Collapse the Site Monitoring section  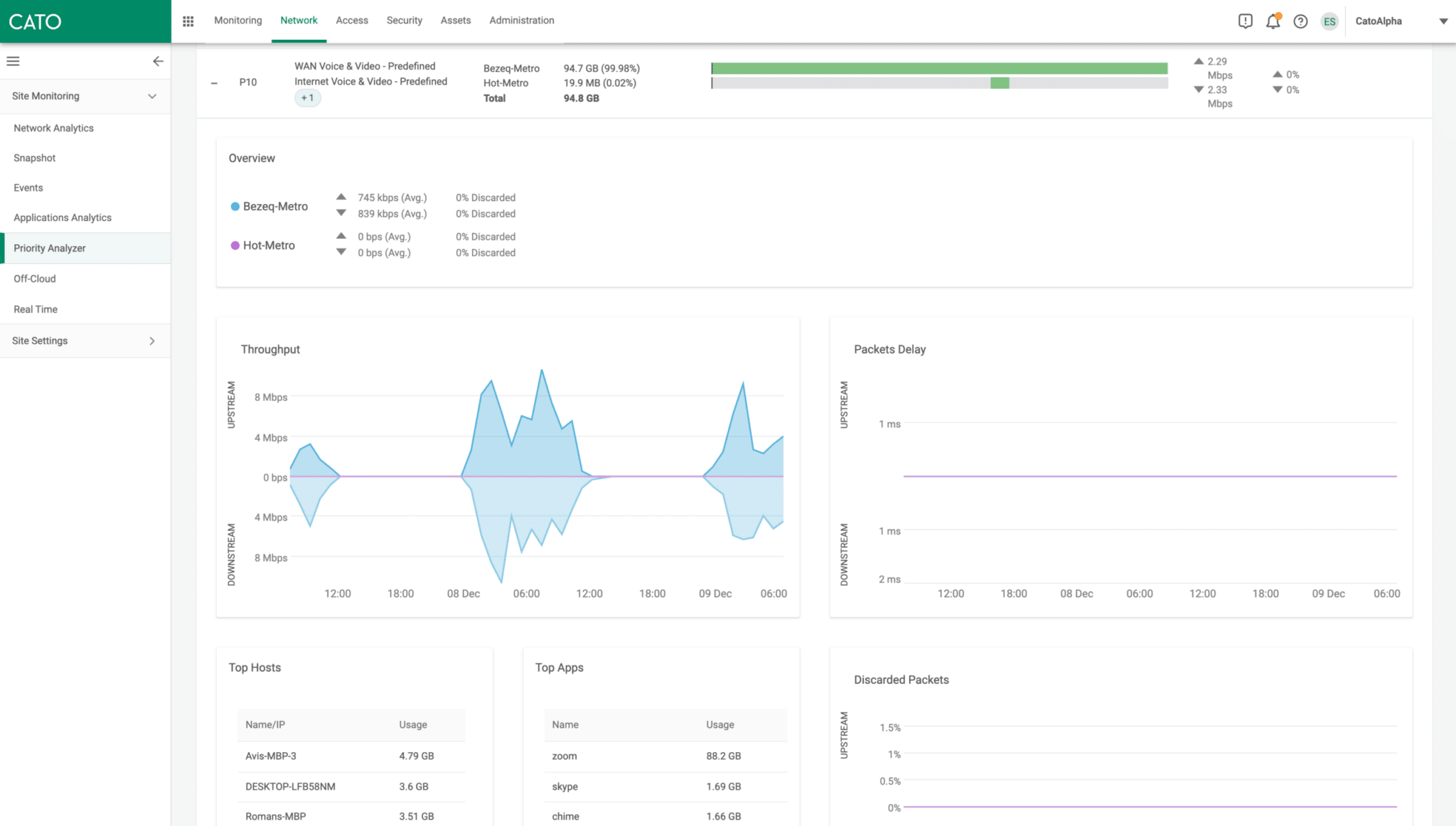(152, 96)
